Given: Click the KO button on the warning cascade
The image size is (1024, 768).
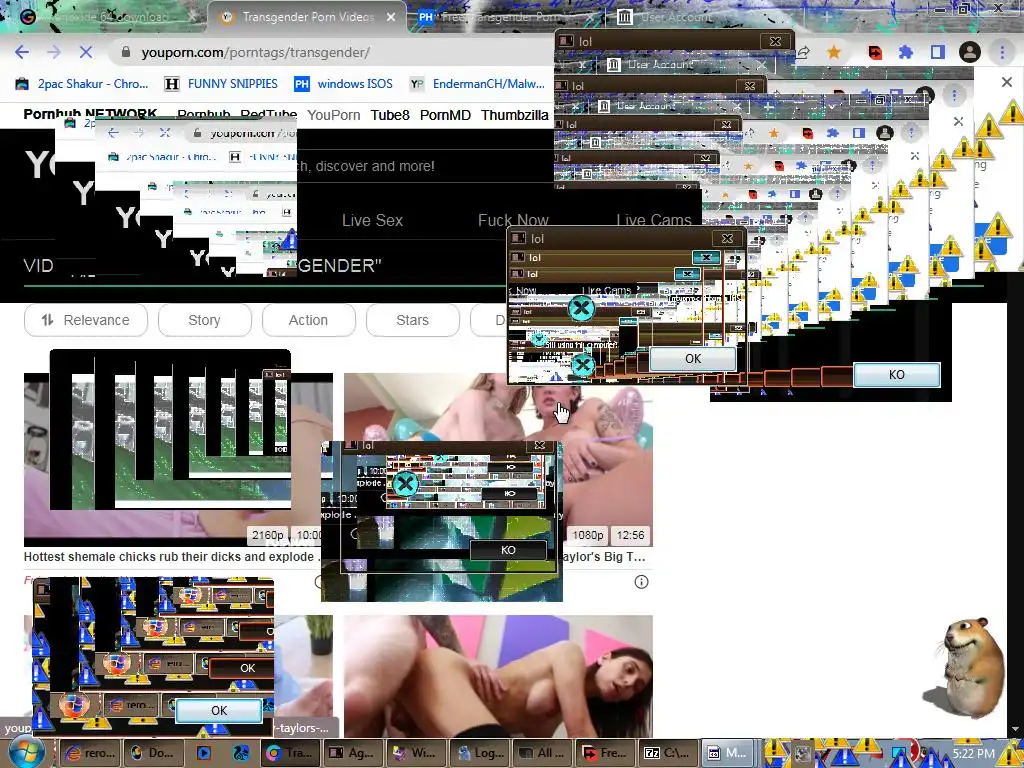Looking at the screenshot, I should pos(897,375).
